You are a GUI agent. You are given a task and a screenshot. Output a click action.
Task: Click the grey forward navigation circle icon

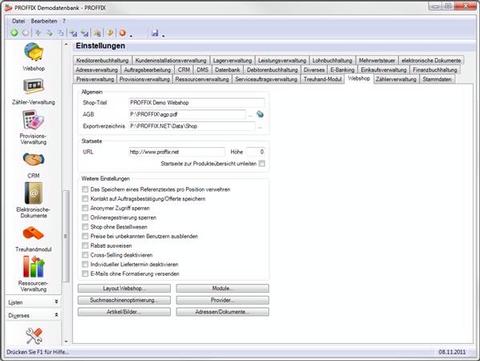26,33
